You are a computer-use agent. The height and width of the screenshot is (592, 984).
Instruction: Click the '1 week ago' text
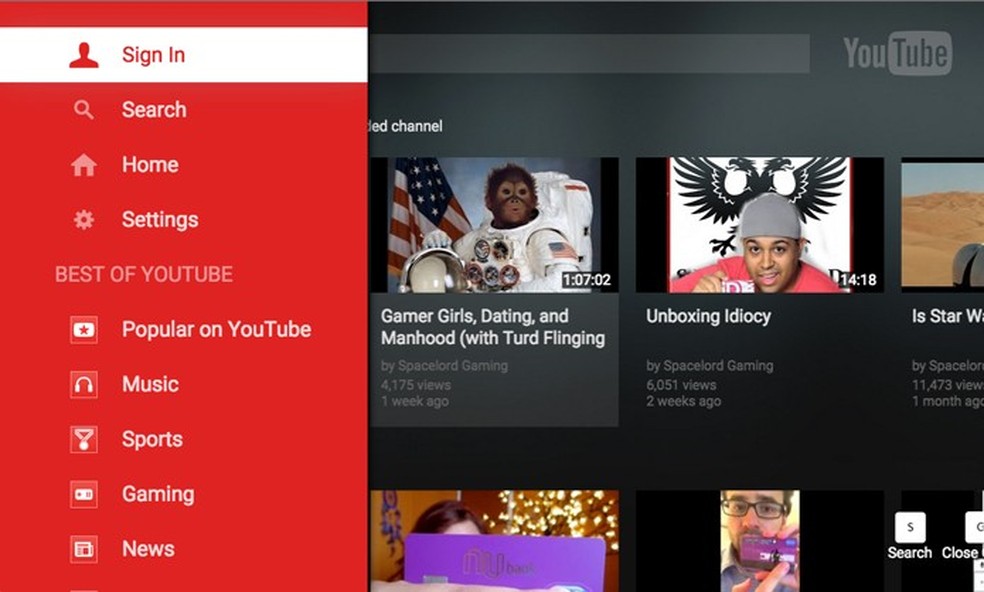(x=415, y=401)
